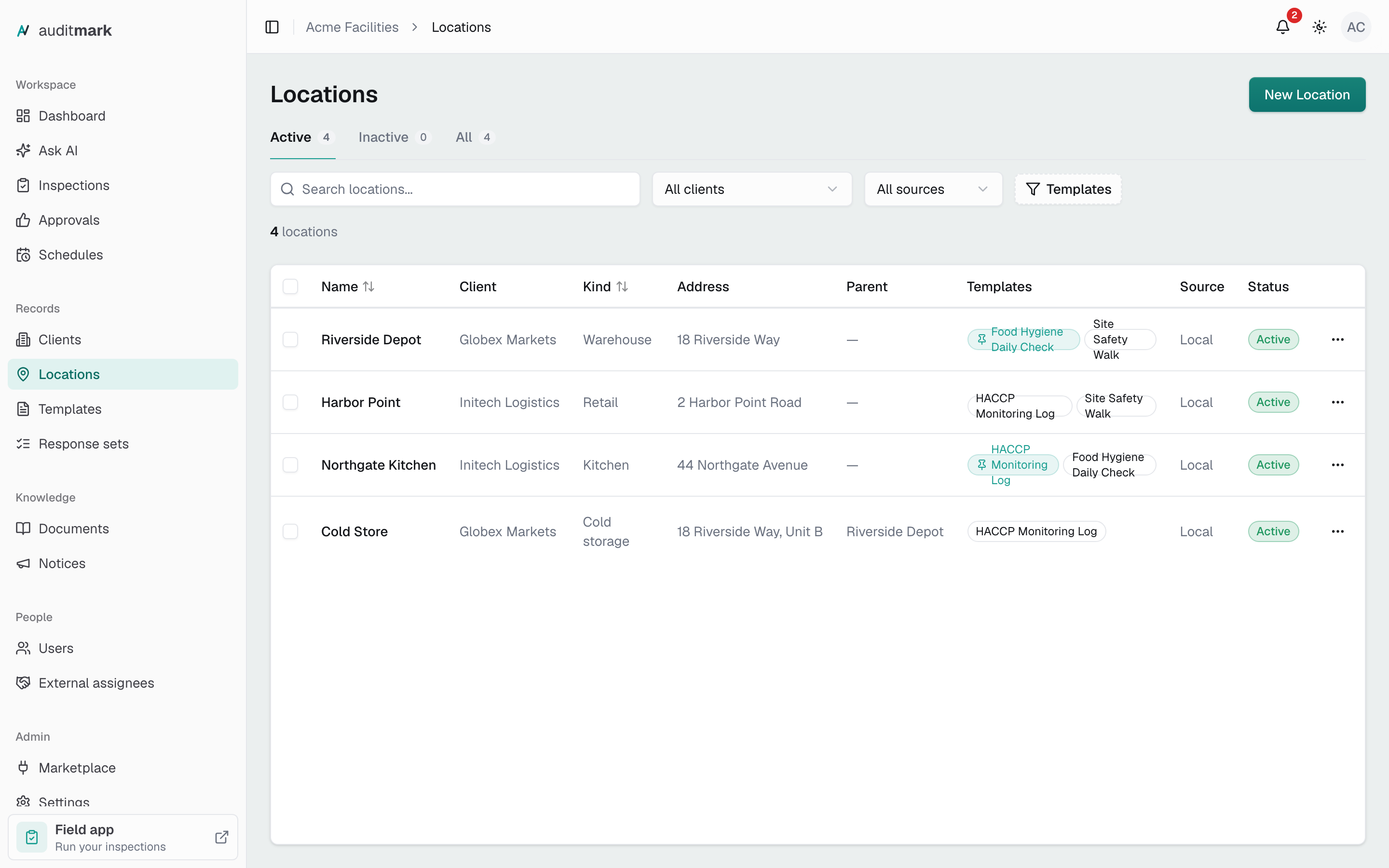Viewport: 1389px width, 868px height.
Task: Open row actions for Northgate Kitchen
Action: tap(1337, 465)
